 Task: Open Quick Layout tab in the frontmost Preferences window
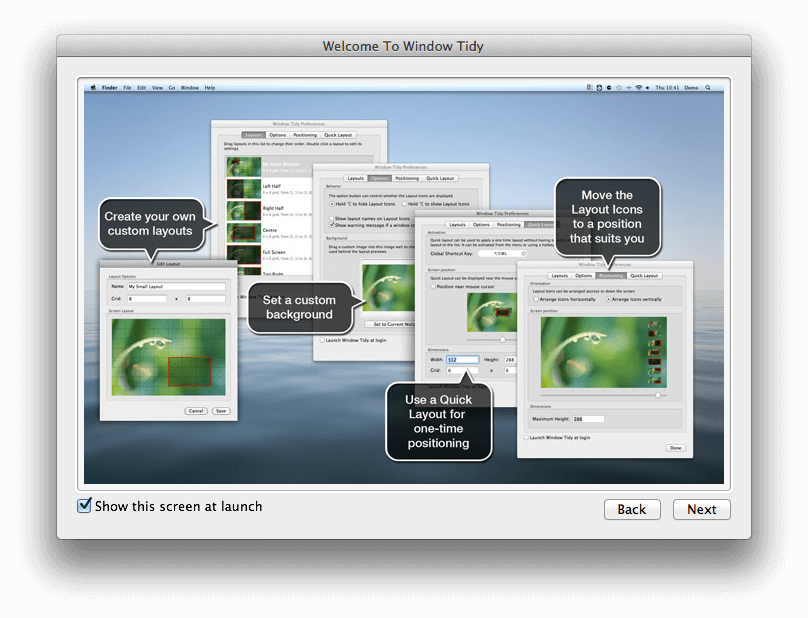(x=644, y=276)
